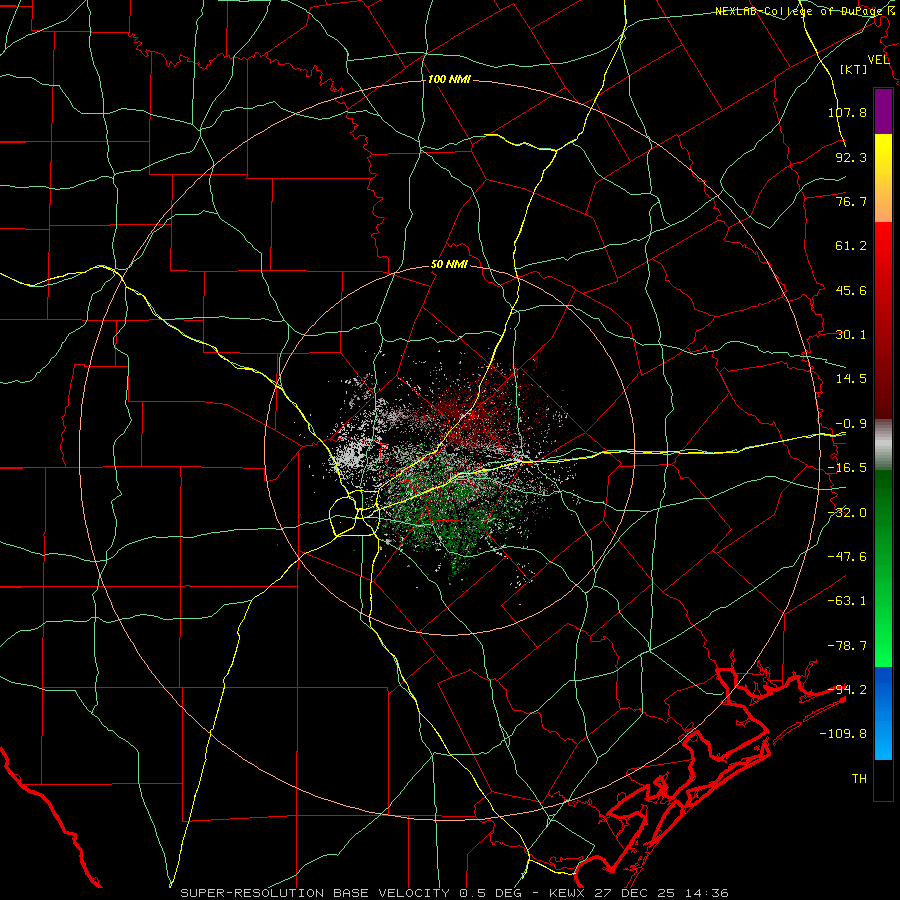Click the green segment of the color bar
900x900 pixels.
pyautogui.click(x=883, y=568)
